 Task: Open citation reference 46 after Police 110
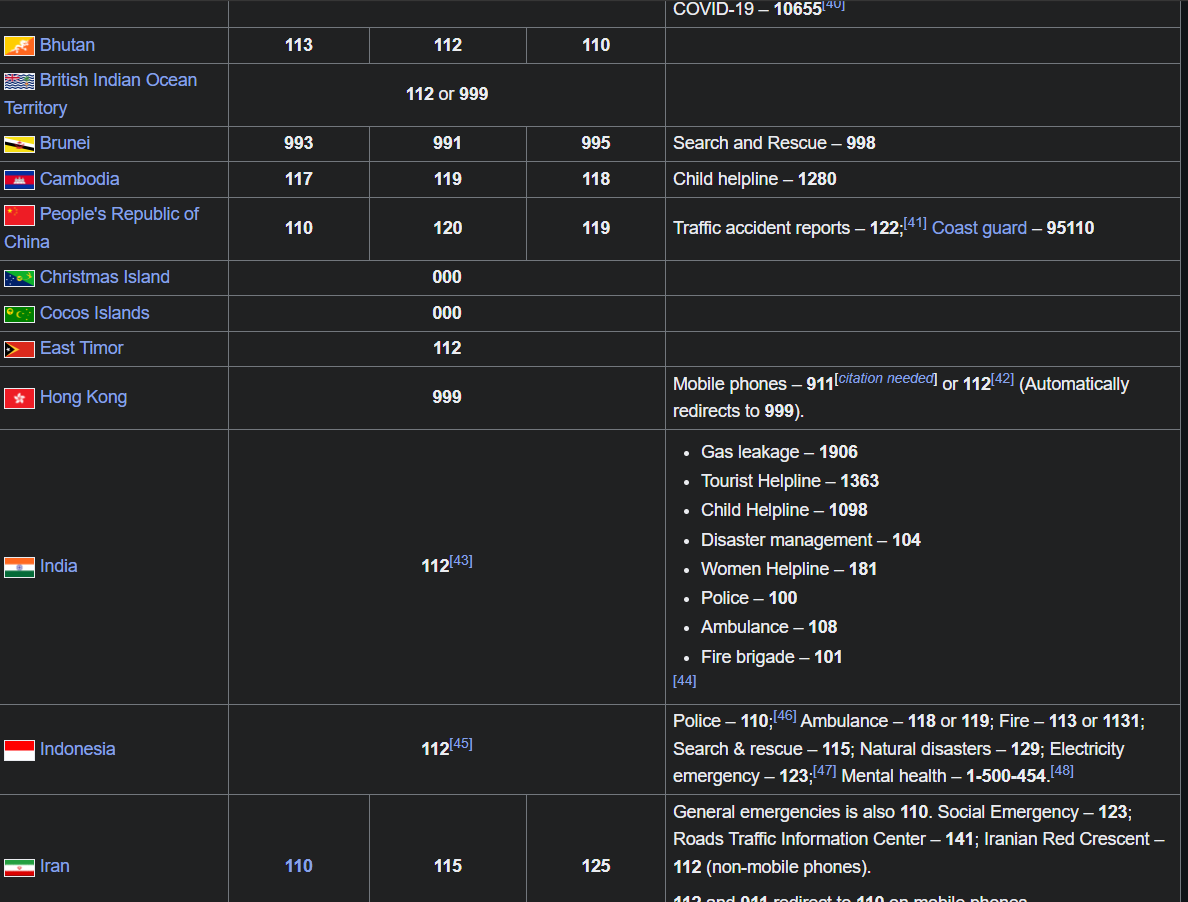pos(785,716)
